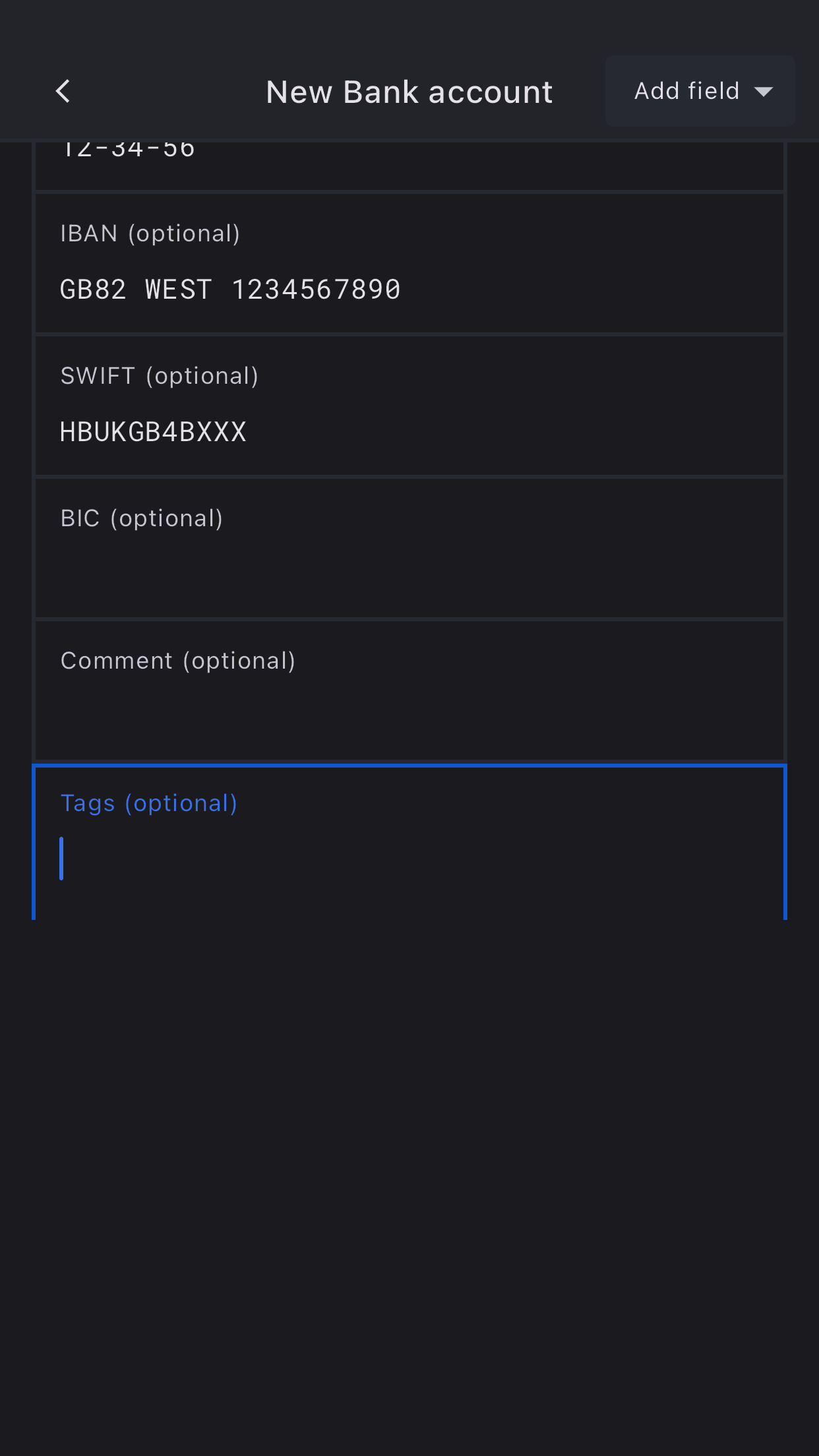The width and height of the screenshot is (819, 1456).
Task: Go back using the left arrow icon
Action: pyautogui.click(x=63, y=92)
